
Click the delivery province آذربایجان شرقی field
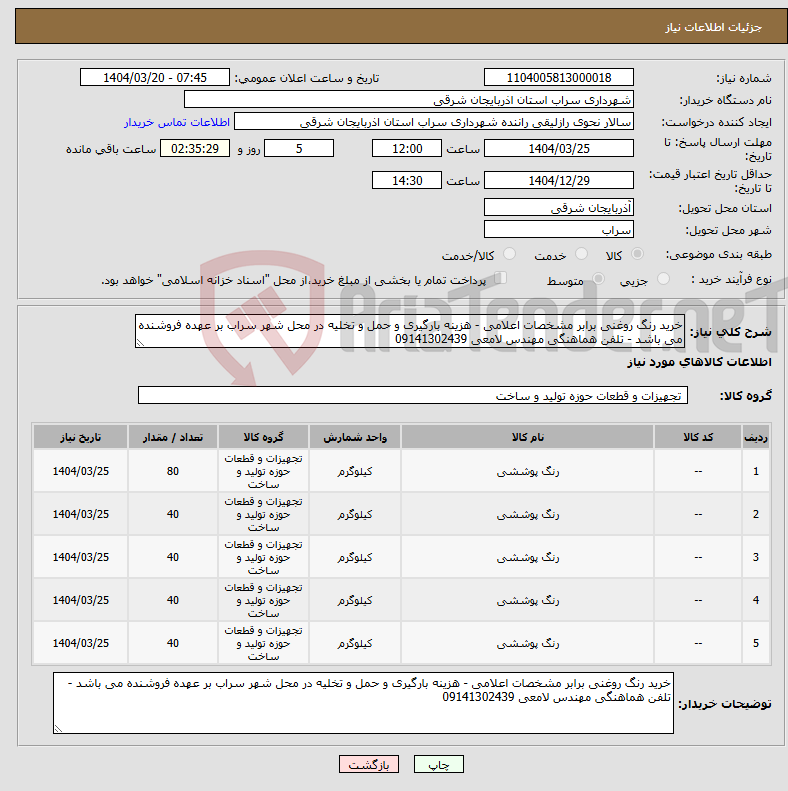tap(558, 207)
